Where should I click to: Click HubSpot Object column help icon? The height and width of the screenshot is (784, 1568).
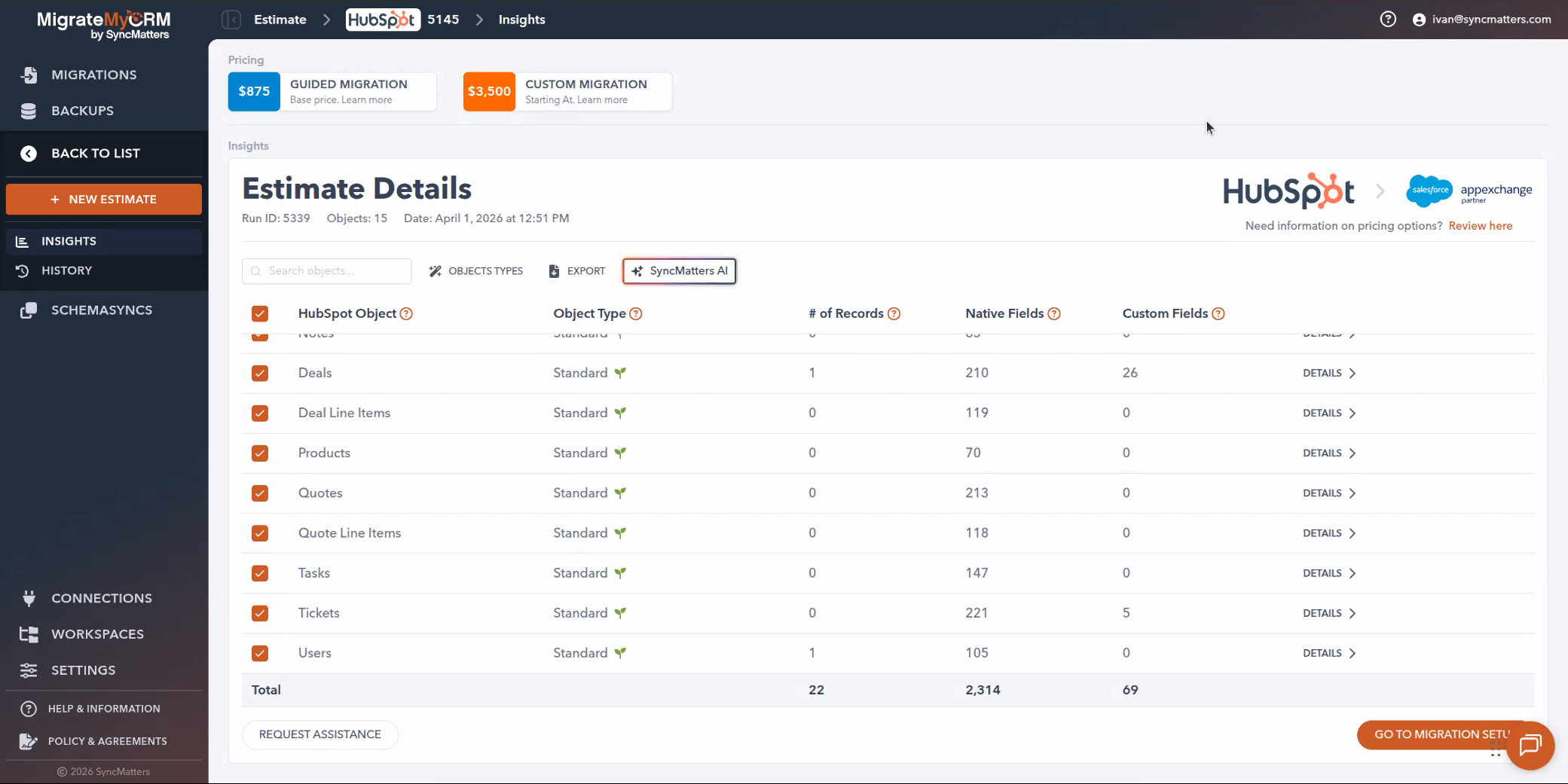tap(406, 314)
